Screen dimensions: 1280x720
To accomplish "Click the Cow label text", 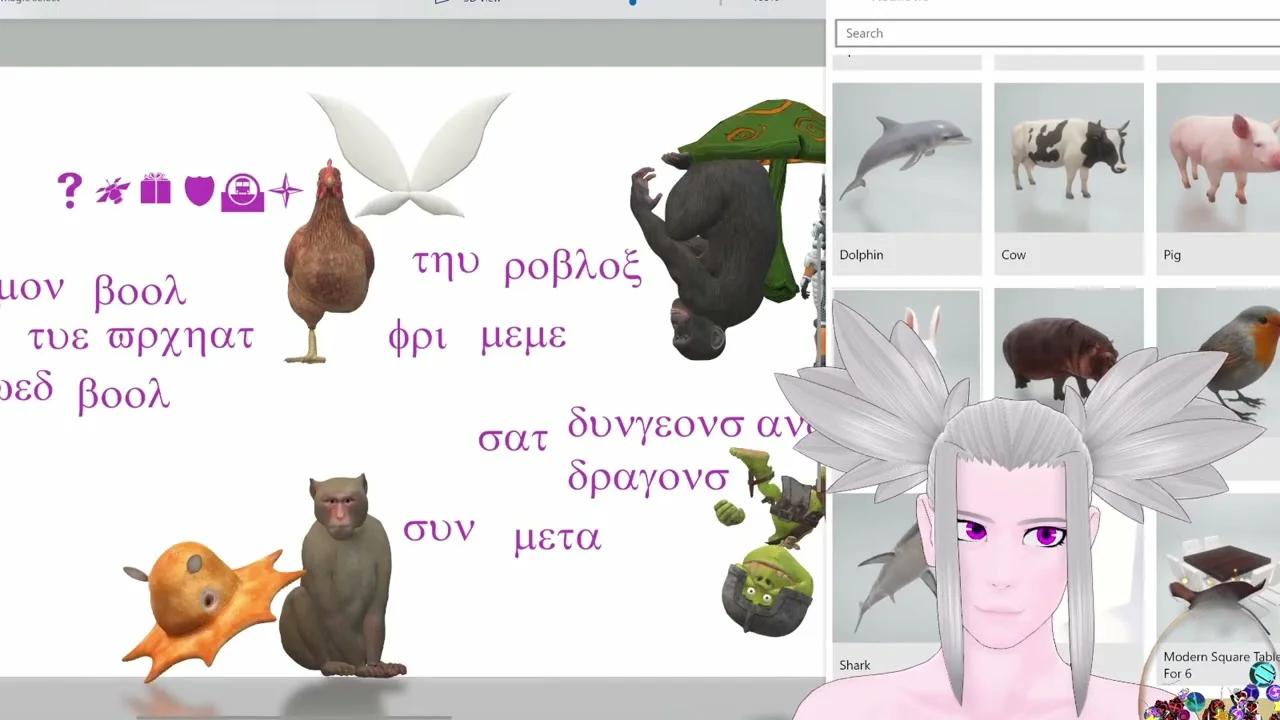I will [1013, 255].
